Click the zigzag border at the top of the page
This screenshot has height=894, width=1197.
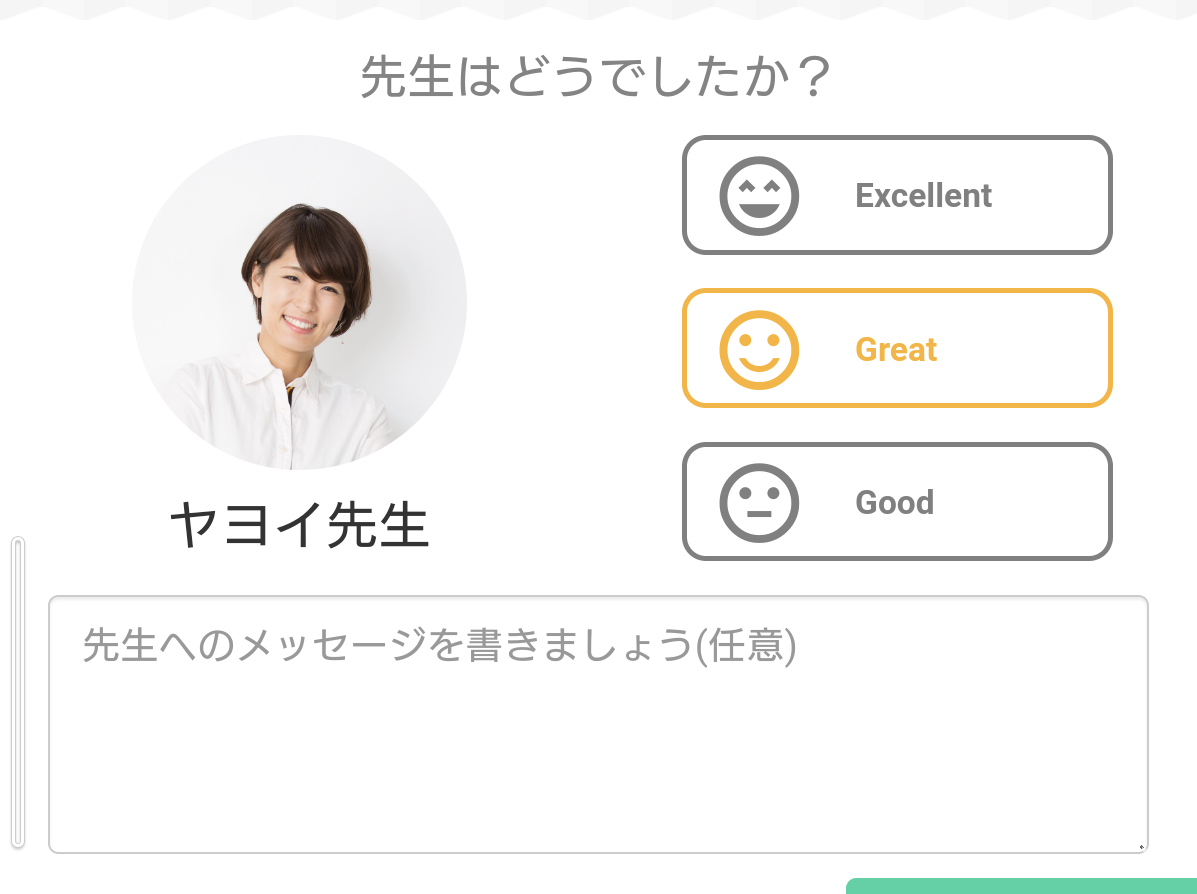[598, 9]
